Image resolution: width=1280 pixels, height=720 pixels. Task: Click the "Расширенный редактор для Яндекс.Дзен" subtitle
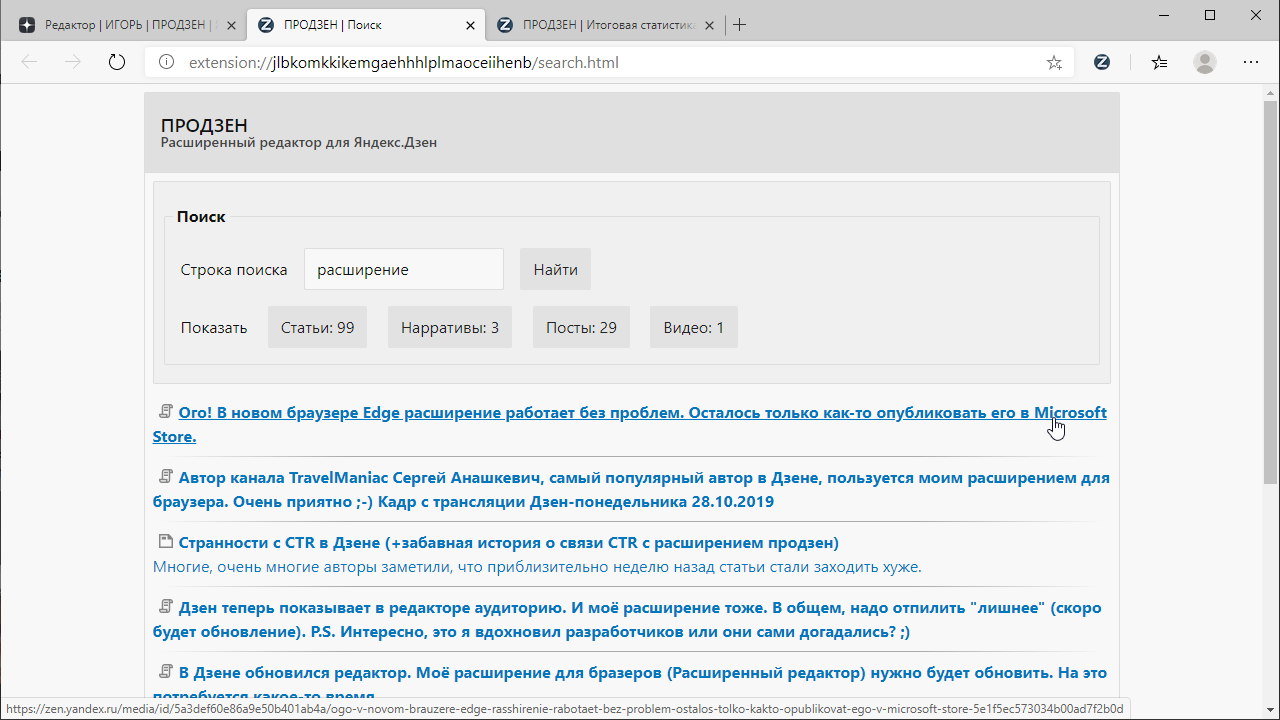[x=298, y=142]
